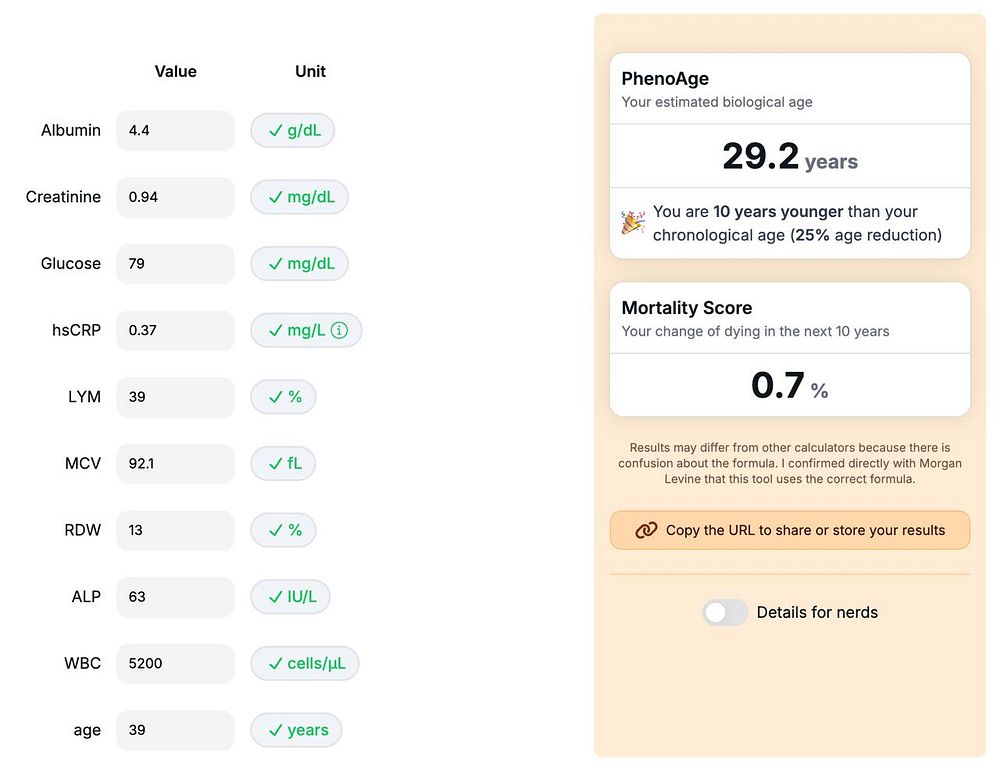The image size is (1000, 781).
Task: Focus the Creatinine value input
Action: (x=175, y=197)
